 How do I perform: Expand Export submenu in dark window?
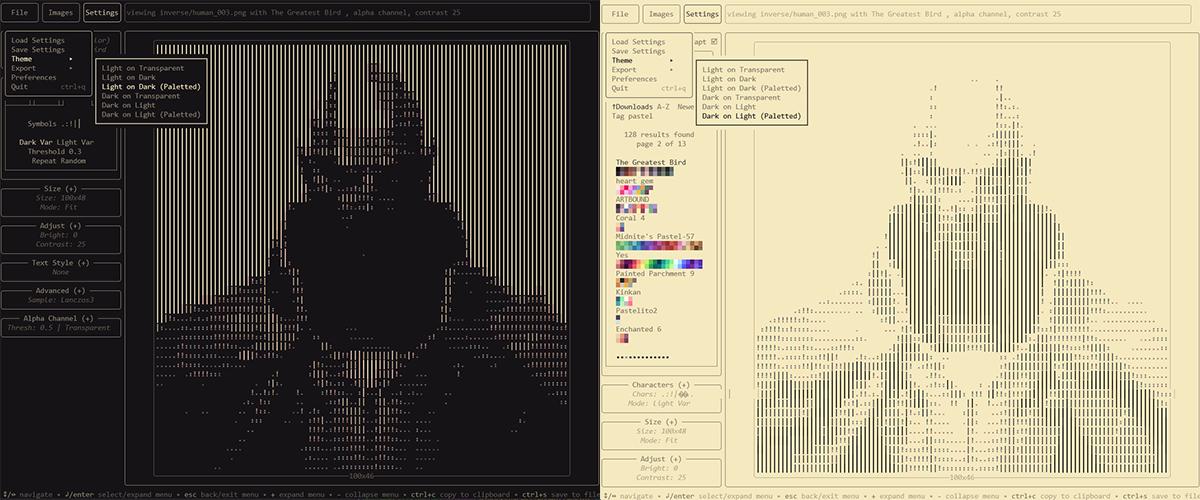click(41, 68)
